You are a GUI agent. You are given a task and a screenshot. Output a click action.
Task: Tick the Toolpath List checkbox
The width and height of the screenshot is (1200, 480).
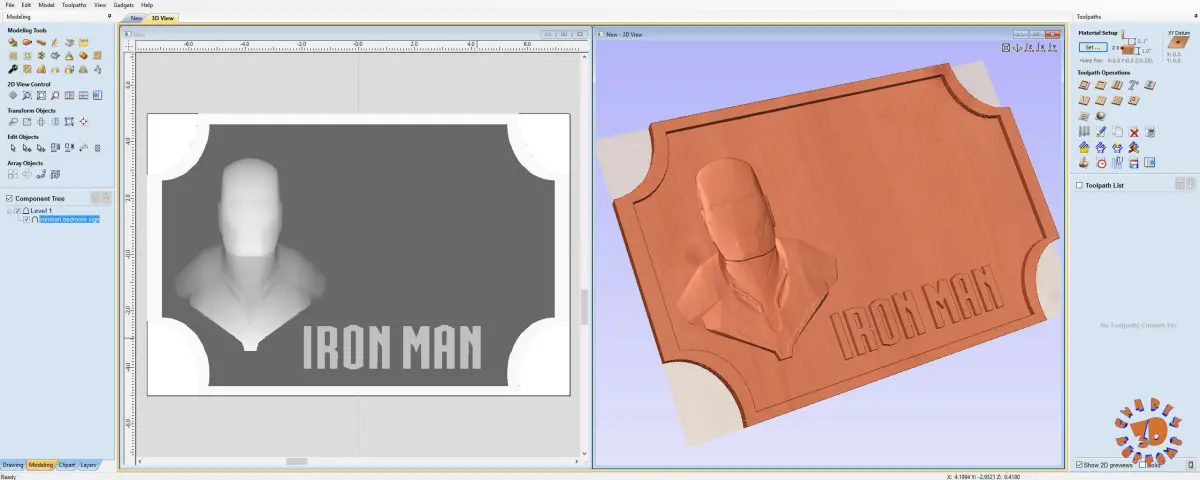(1079, 185)
